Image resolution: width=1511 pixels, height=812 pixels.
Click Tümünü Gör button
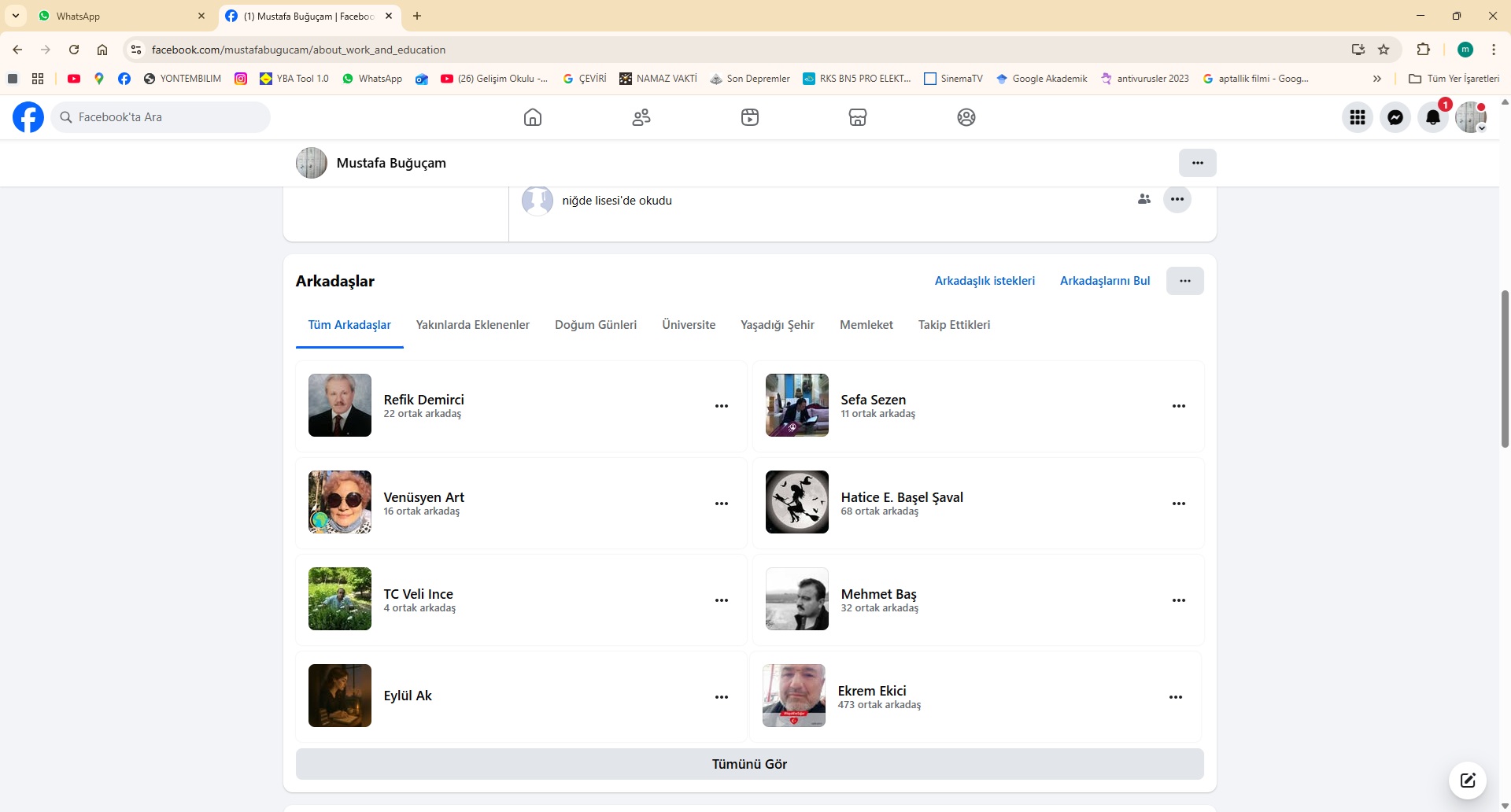(x=749, y=764)
